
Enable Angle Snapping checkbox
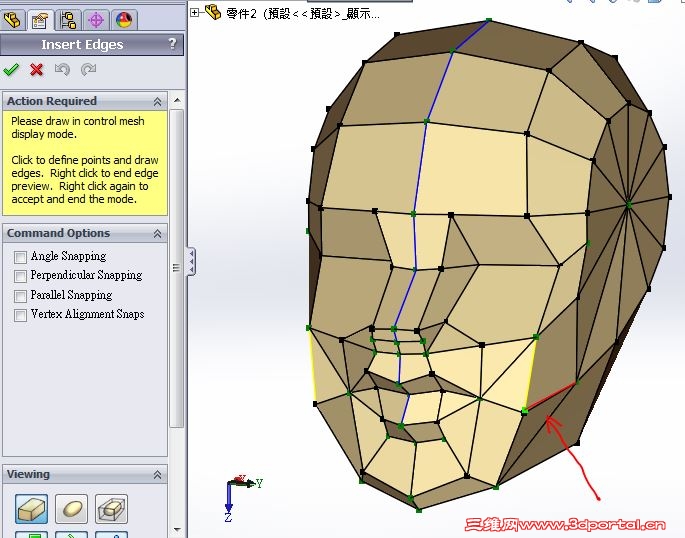pyautogui.click(x=20, y=257)
